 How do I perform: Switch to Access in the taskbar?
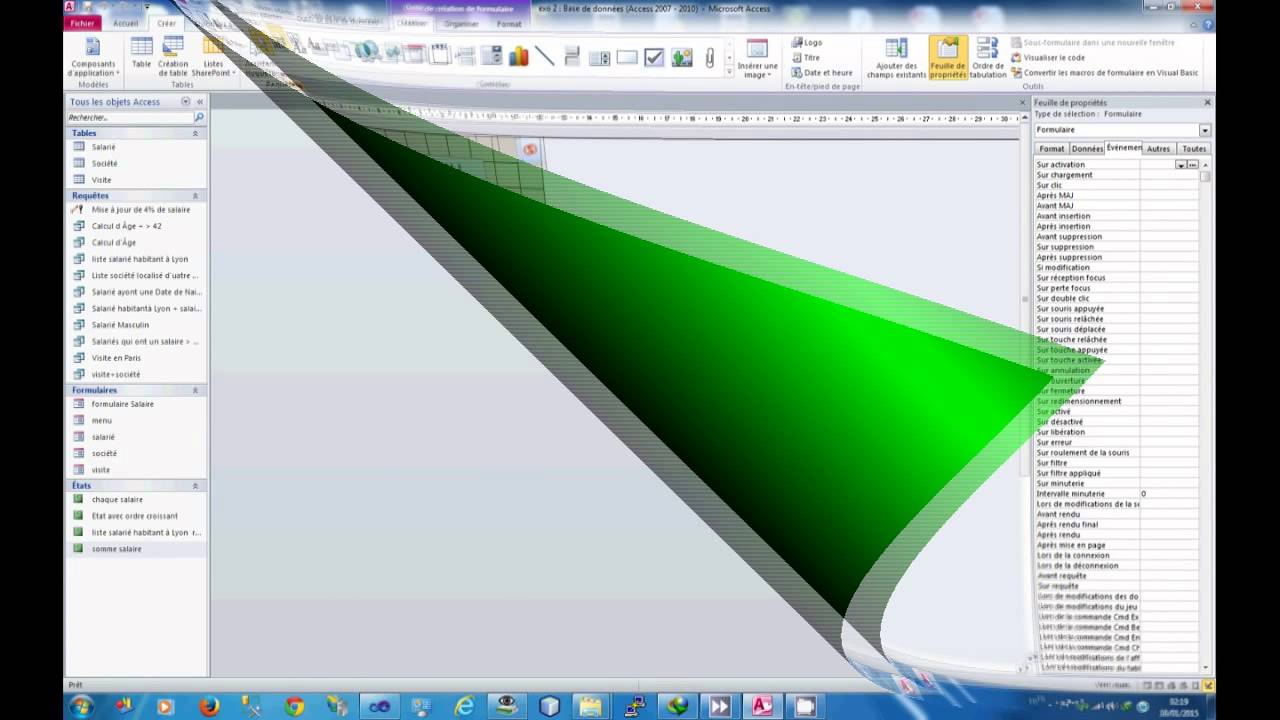point(762,706)
